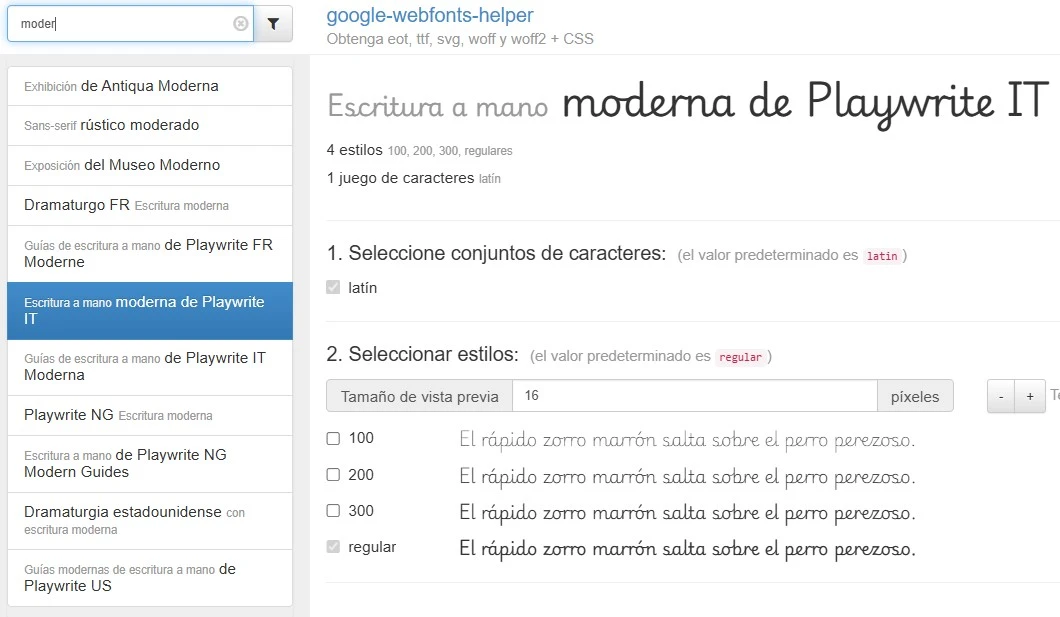Screen dimensions: 1060x617
Task: Clear the search field with the X icon
Action: (x=241, y=24)
